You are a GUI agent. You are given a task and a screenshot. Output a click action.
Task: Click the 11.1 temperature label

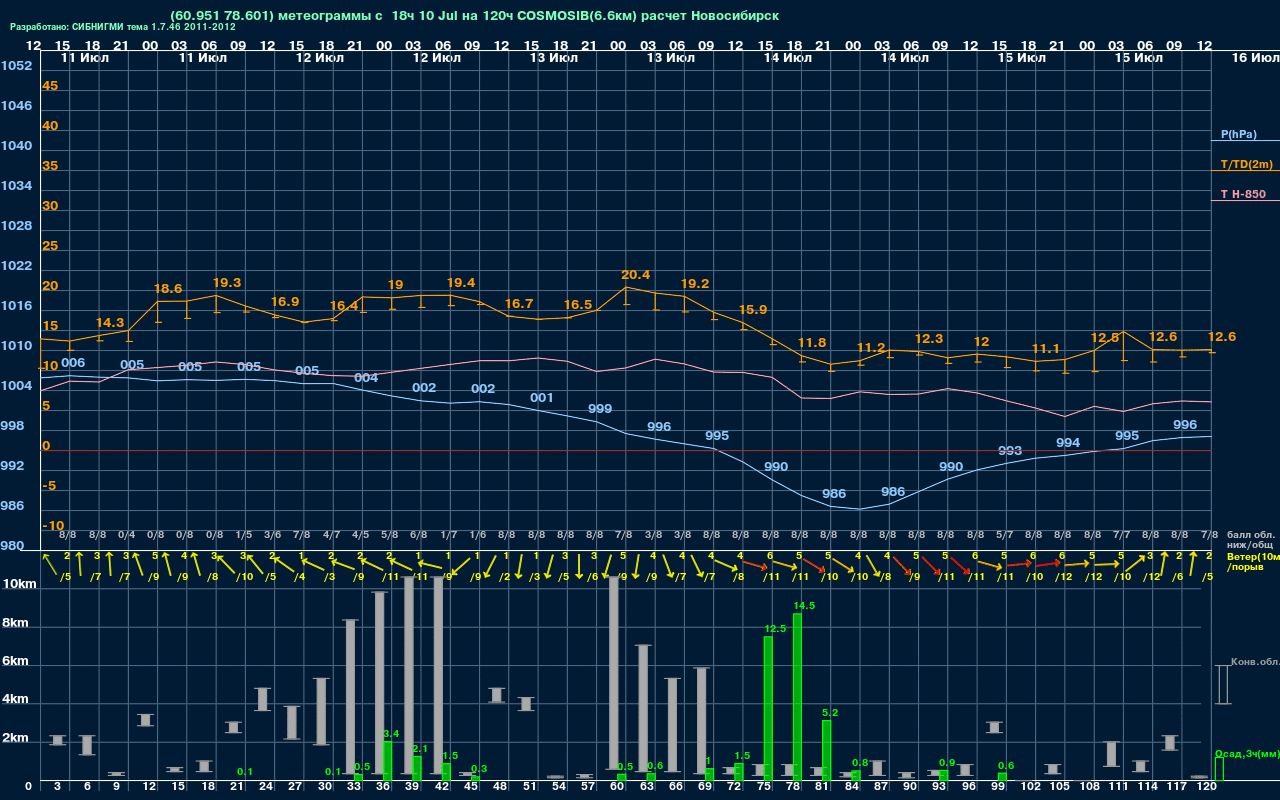click(1045, 349)
